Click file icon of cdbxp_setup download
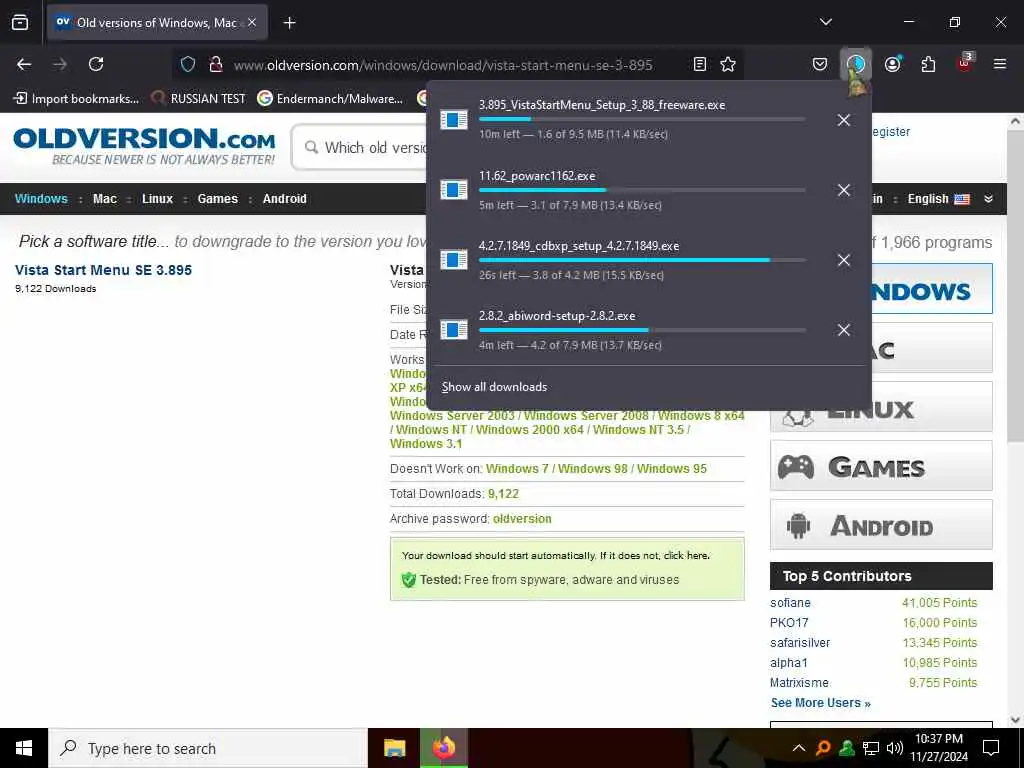This screenshot has height=768, width=1024. (x=454, y=260)
